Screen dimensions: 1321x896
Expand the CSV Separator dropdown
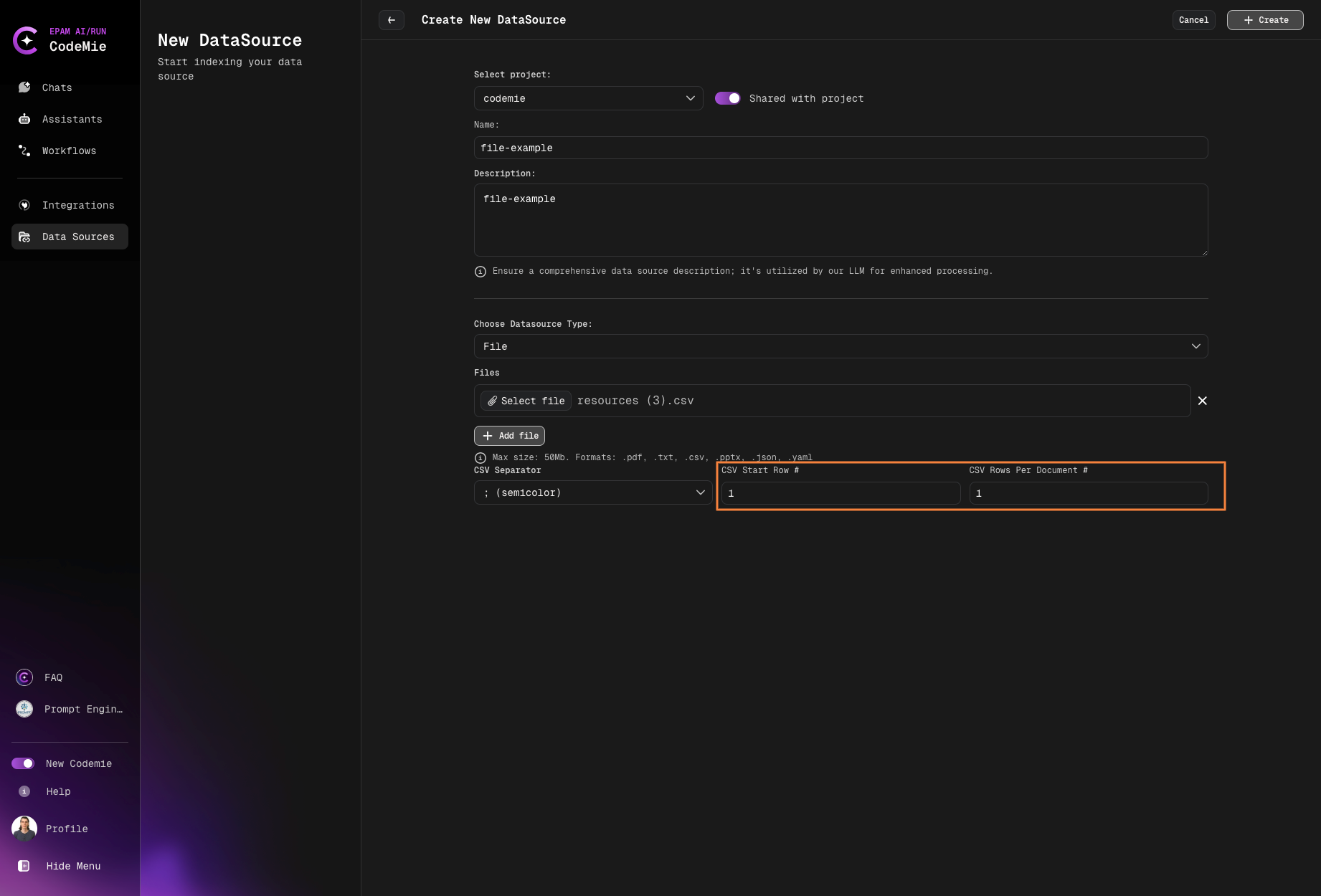click(592, 492)
